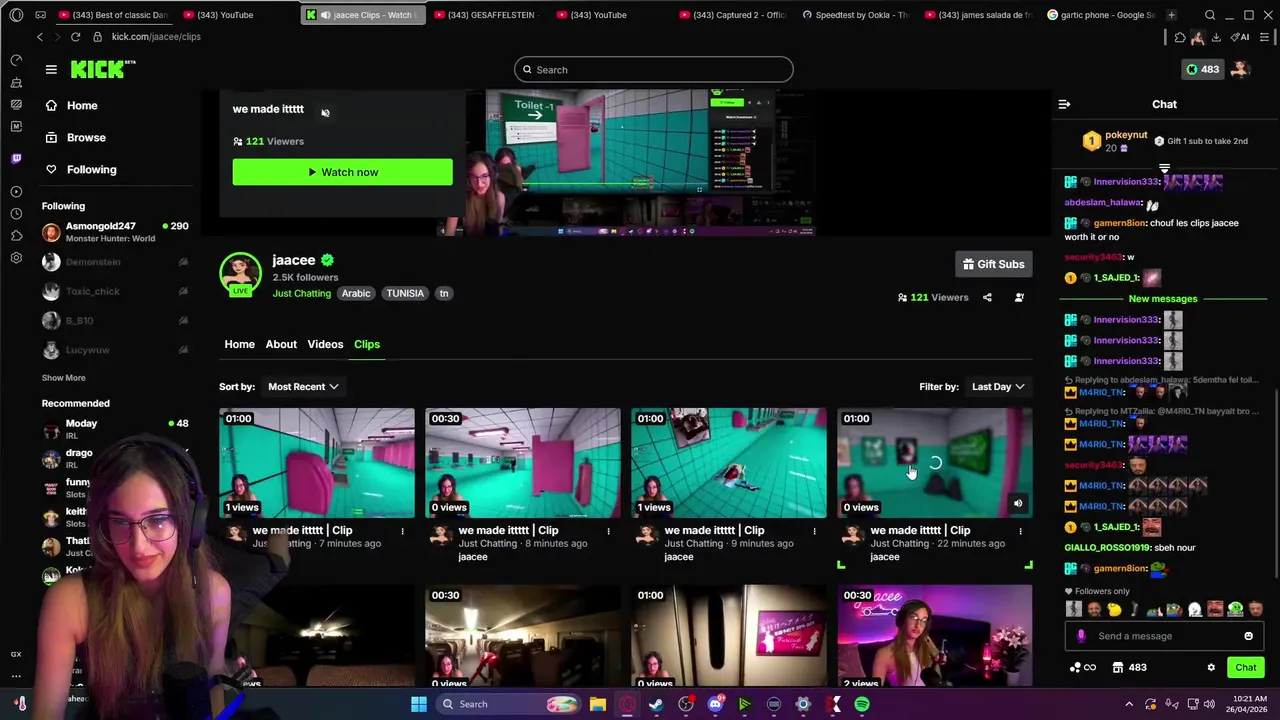Viewport: 1280px width, 720px height.
Task: Open options menu of 22 minutes ago clip
Action: (x=1020, y=531)
